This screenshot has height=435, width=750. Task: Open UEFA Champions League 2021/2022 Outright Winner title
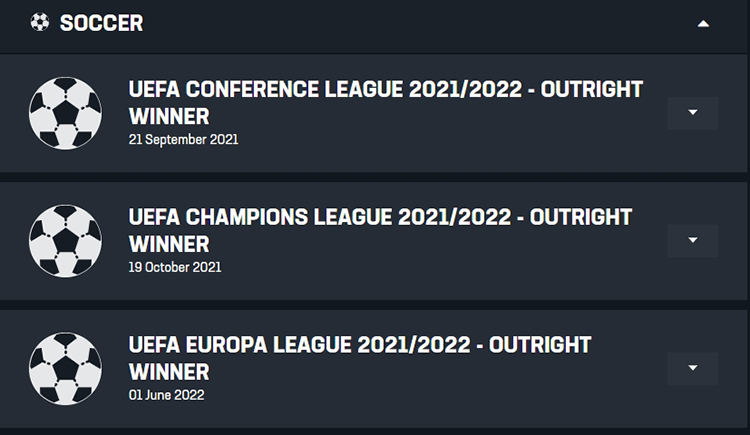click(x=380, y=231)
